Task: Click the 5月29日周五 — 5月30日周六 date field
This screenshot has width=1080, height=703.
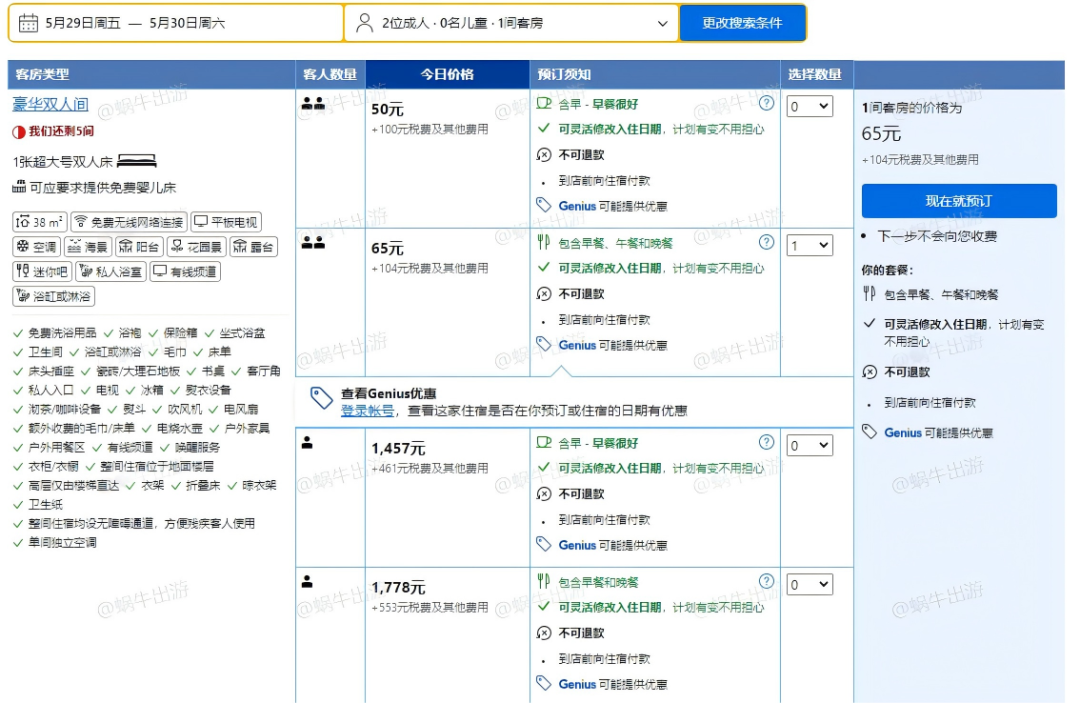Action: coord(176,23)
